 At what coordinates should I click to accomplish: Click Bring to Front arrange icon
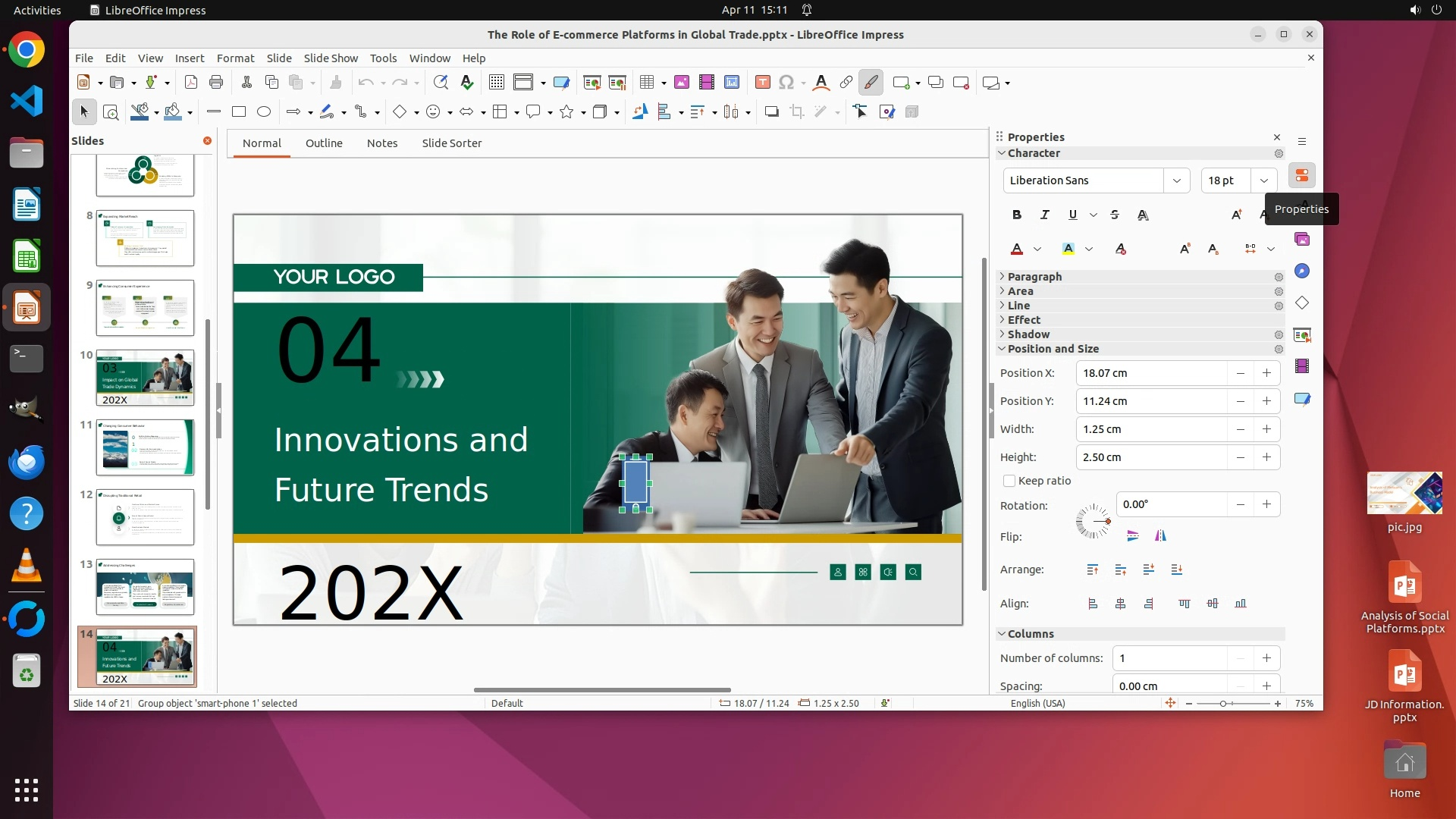pos(1092,570)
